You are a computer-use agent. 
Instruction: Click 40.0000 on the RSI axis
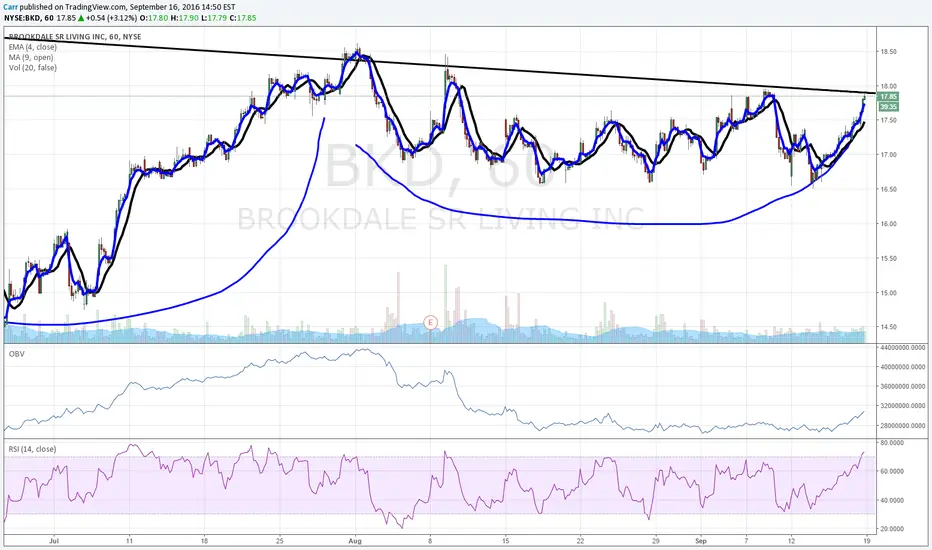[892, 501]
